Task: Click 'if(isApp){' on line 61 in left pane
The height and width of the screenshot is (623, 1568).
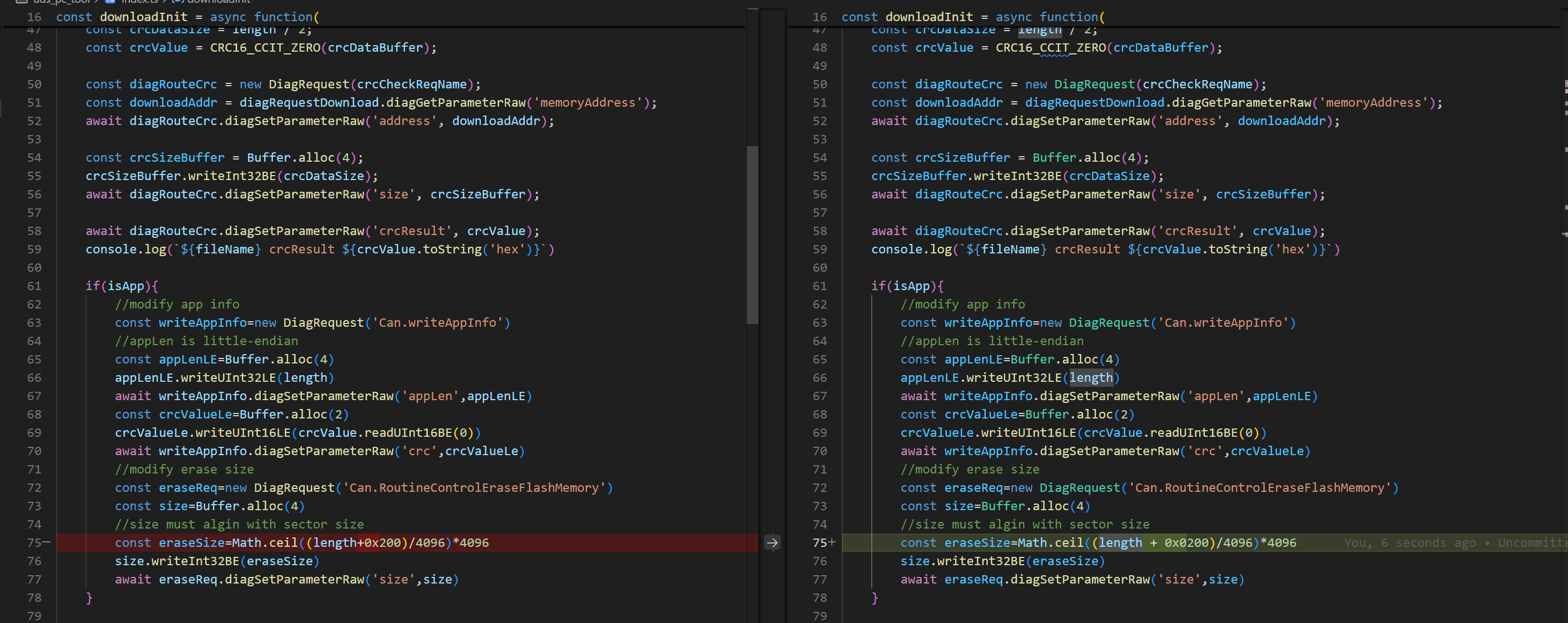Action: (122, 286)
